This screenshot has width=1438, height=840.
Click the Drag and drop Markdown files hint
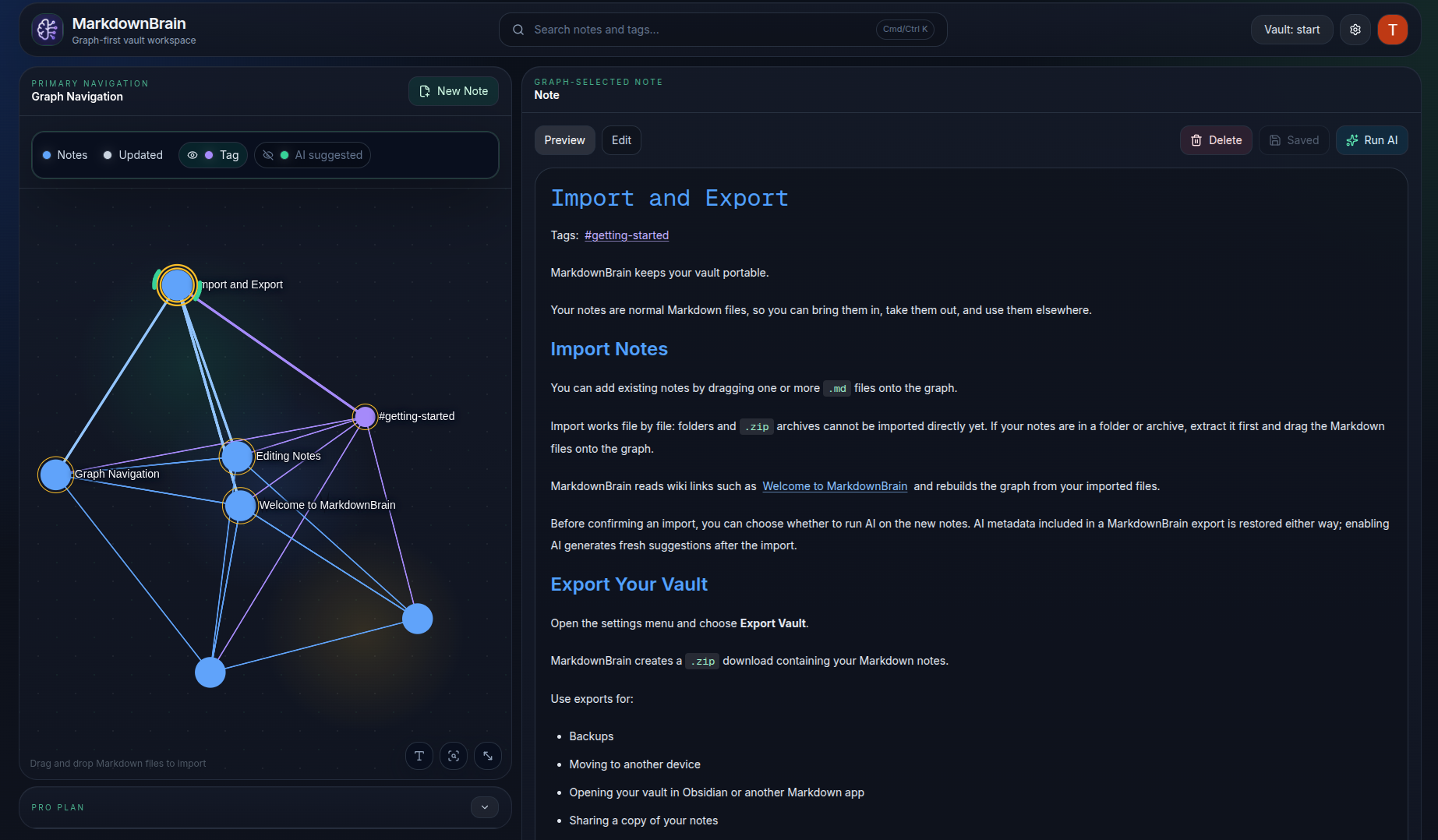[118, 764]
